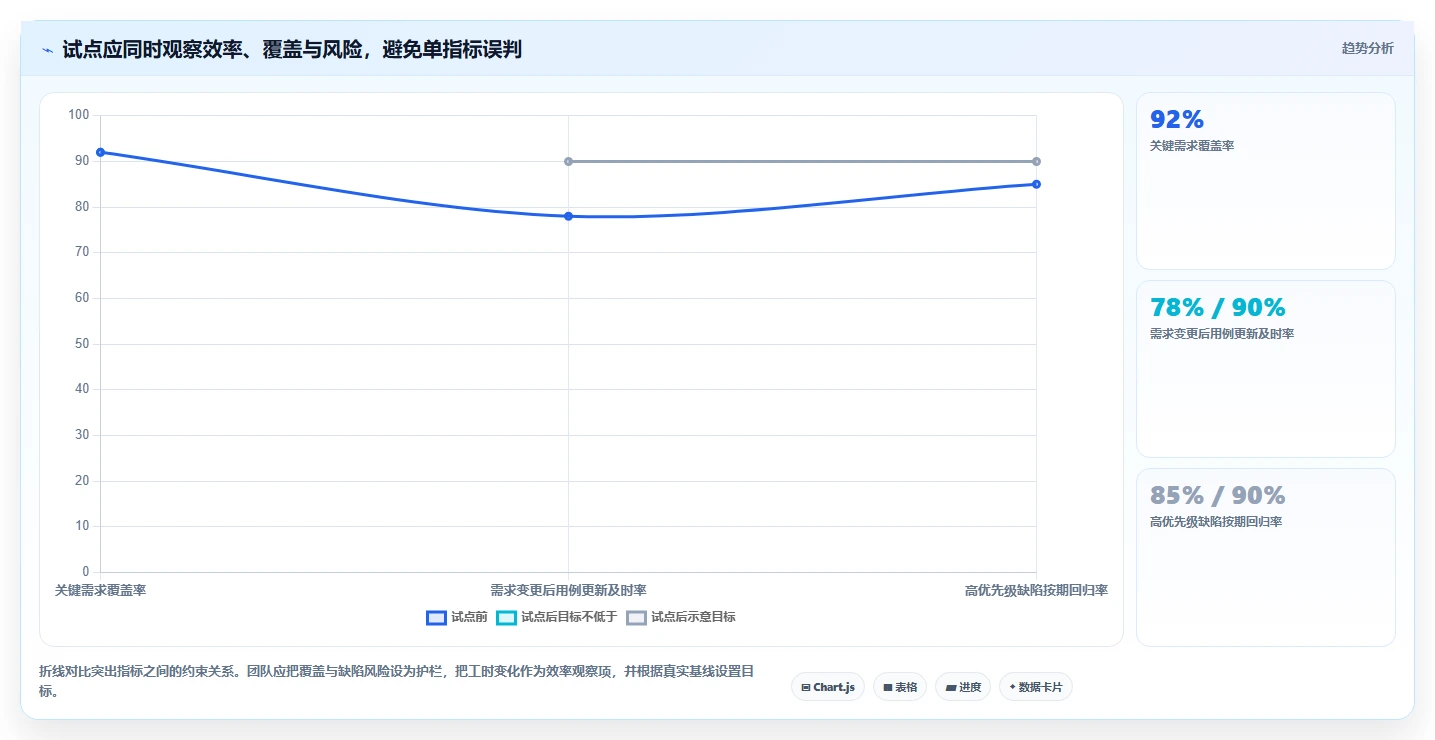The height and width of the screenshot is (740, 1435).
Task: Select the Chart.js chip
Action: [x=828, y=687]
